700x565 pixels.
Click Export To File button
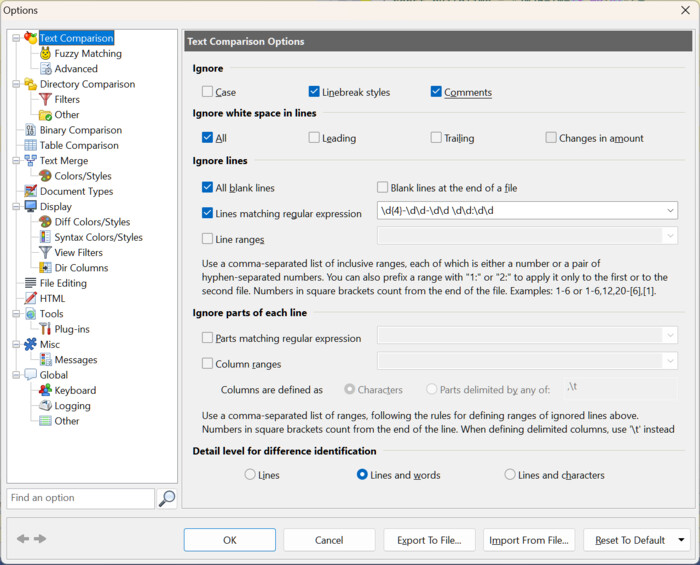[x=429, y=540]
